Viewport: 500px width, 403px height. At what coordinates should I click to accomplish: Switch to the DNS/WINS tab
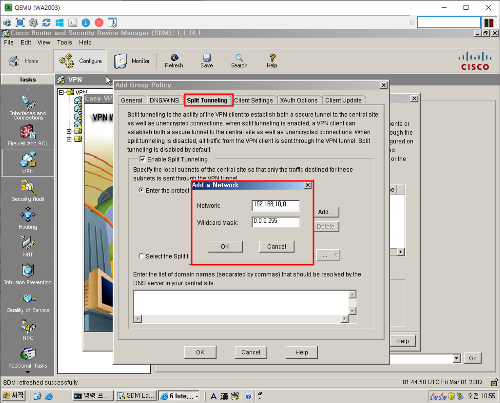coord(164,100)
